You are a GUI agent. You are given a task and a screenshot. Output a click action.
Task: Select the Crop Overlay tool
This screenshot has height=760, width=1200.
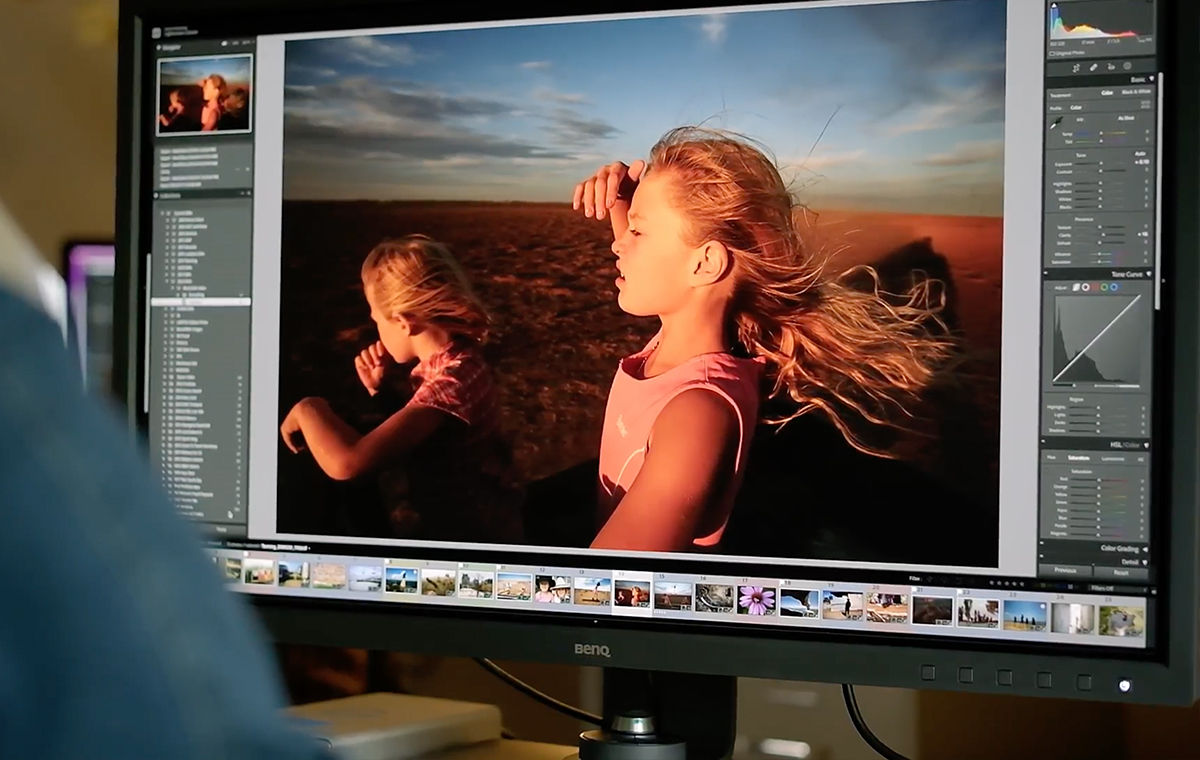[x=1076, y=67]
